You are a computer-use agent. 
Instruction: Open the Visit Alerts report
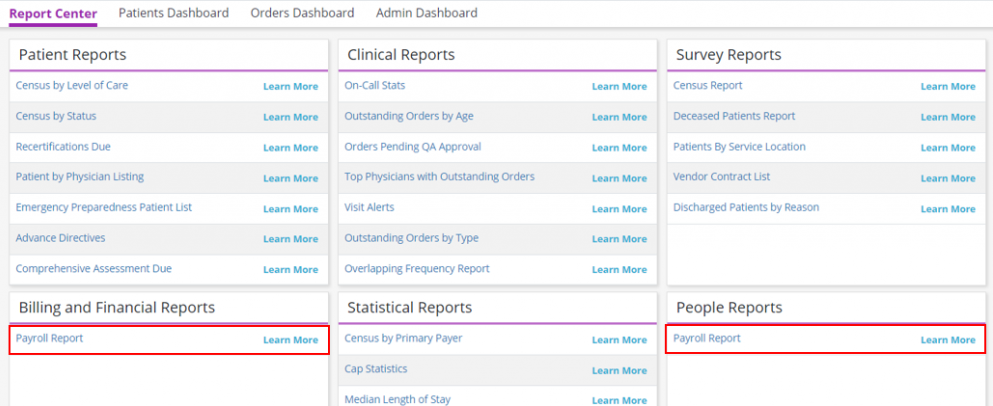tap(370, 208)
